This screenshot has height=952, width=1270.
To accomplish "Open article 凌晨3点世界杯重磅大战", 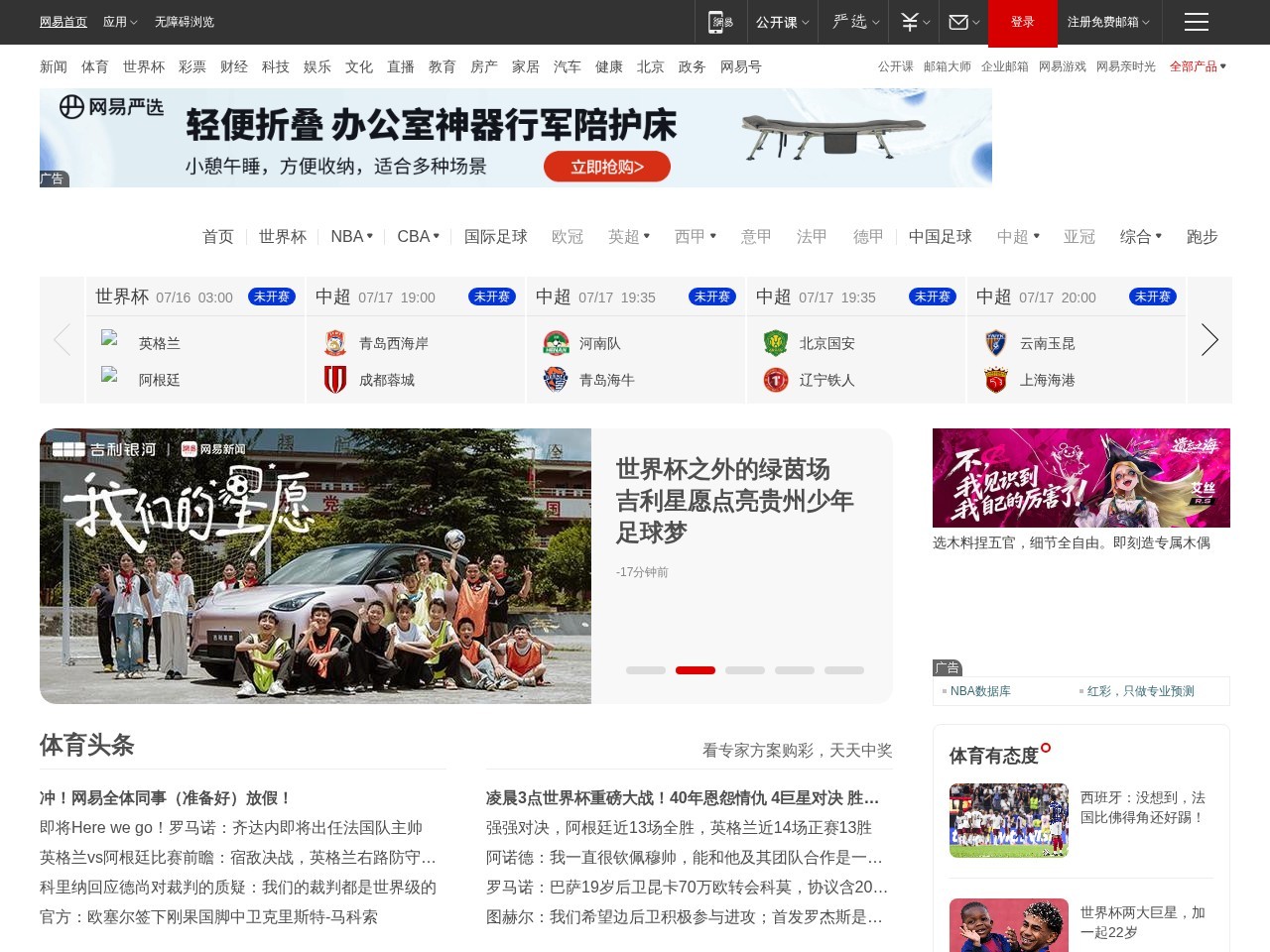I will (683, 798).
